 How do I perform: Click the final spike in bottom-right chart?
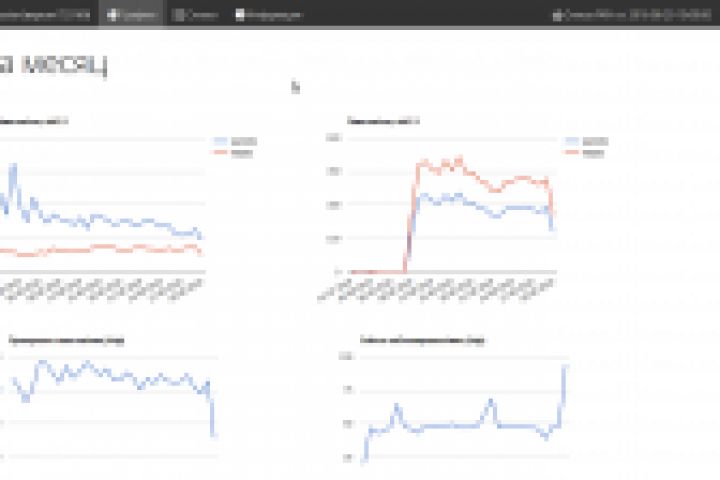(x=565, y=367)
